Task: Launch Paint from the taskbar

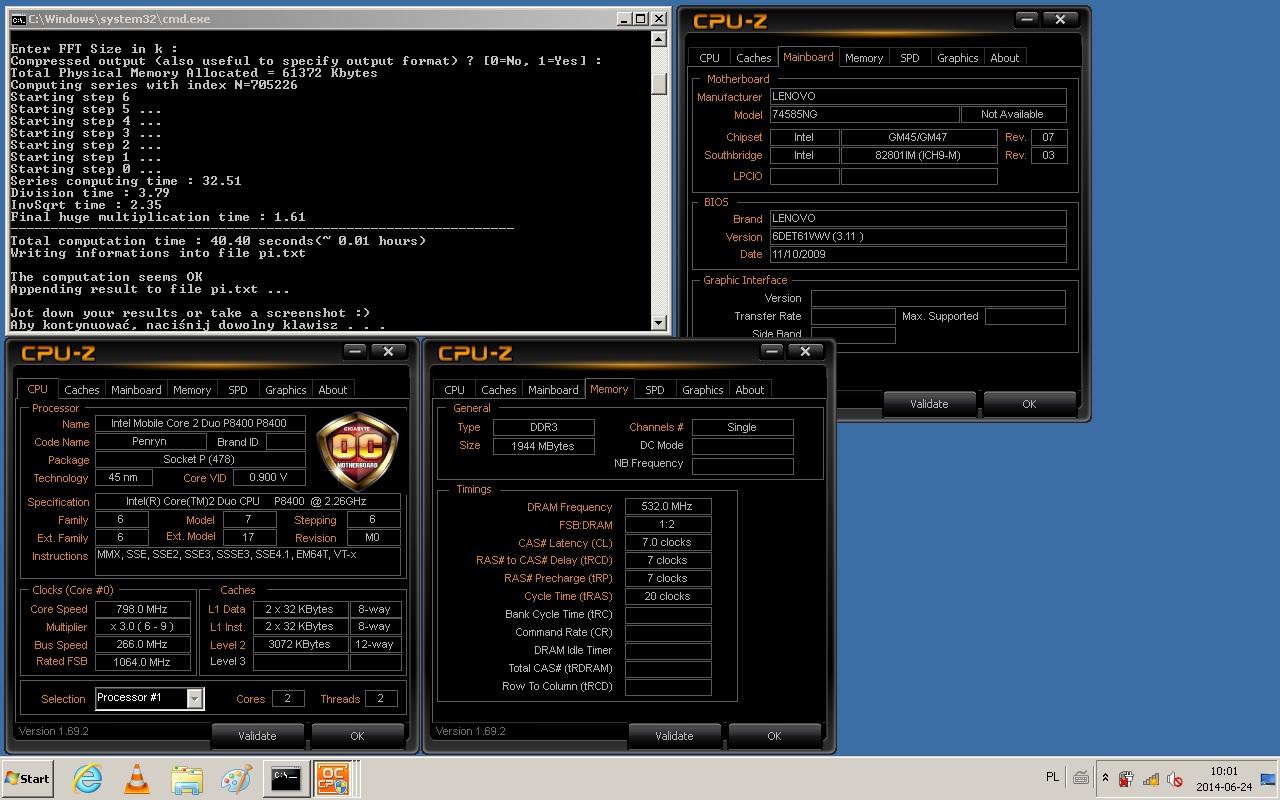Action: 236,779
